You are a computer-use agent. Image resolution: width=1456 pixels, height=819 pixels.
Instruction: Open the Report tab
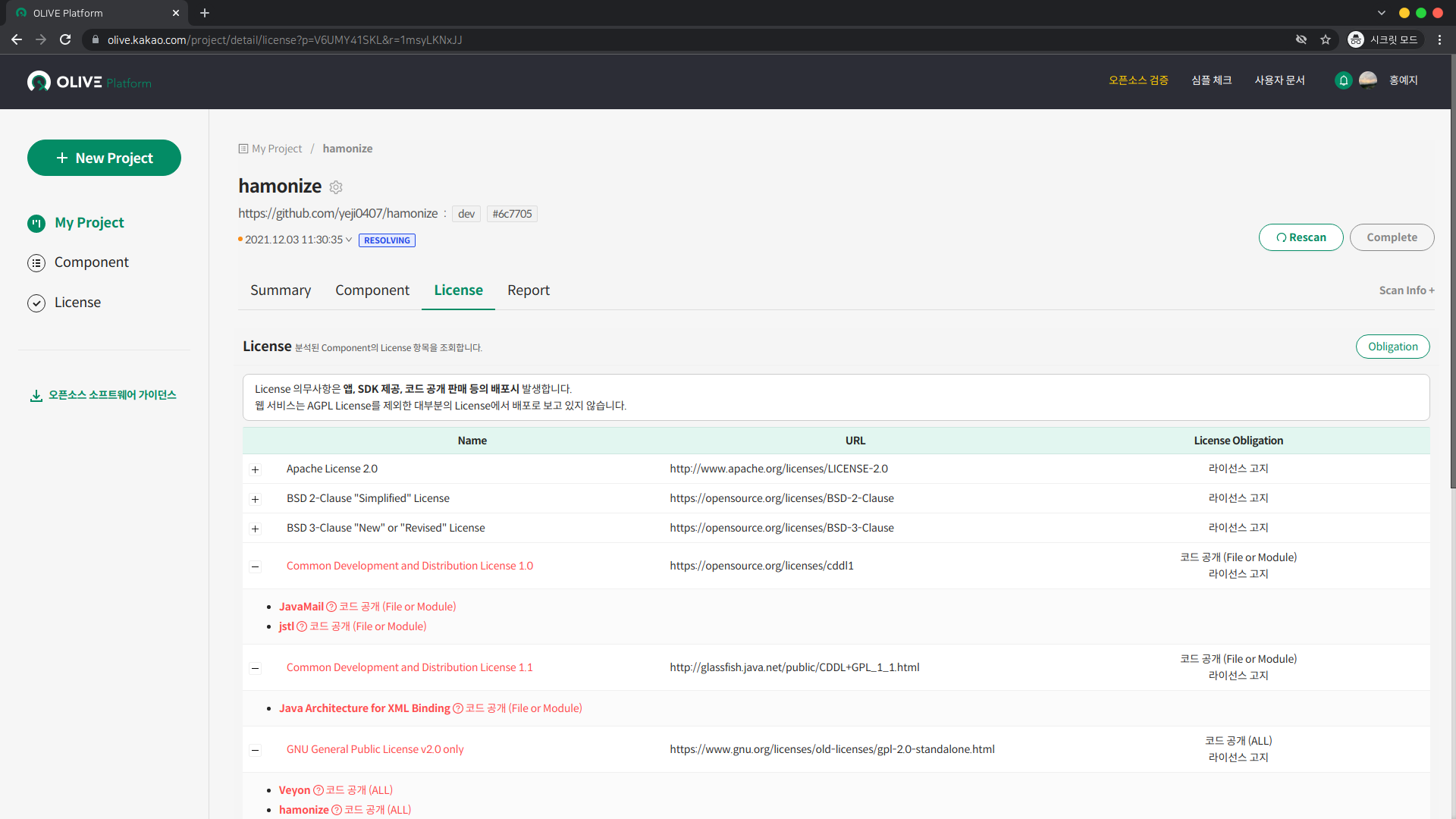tap(529, 290)
